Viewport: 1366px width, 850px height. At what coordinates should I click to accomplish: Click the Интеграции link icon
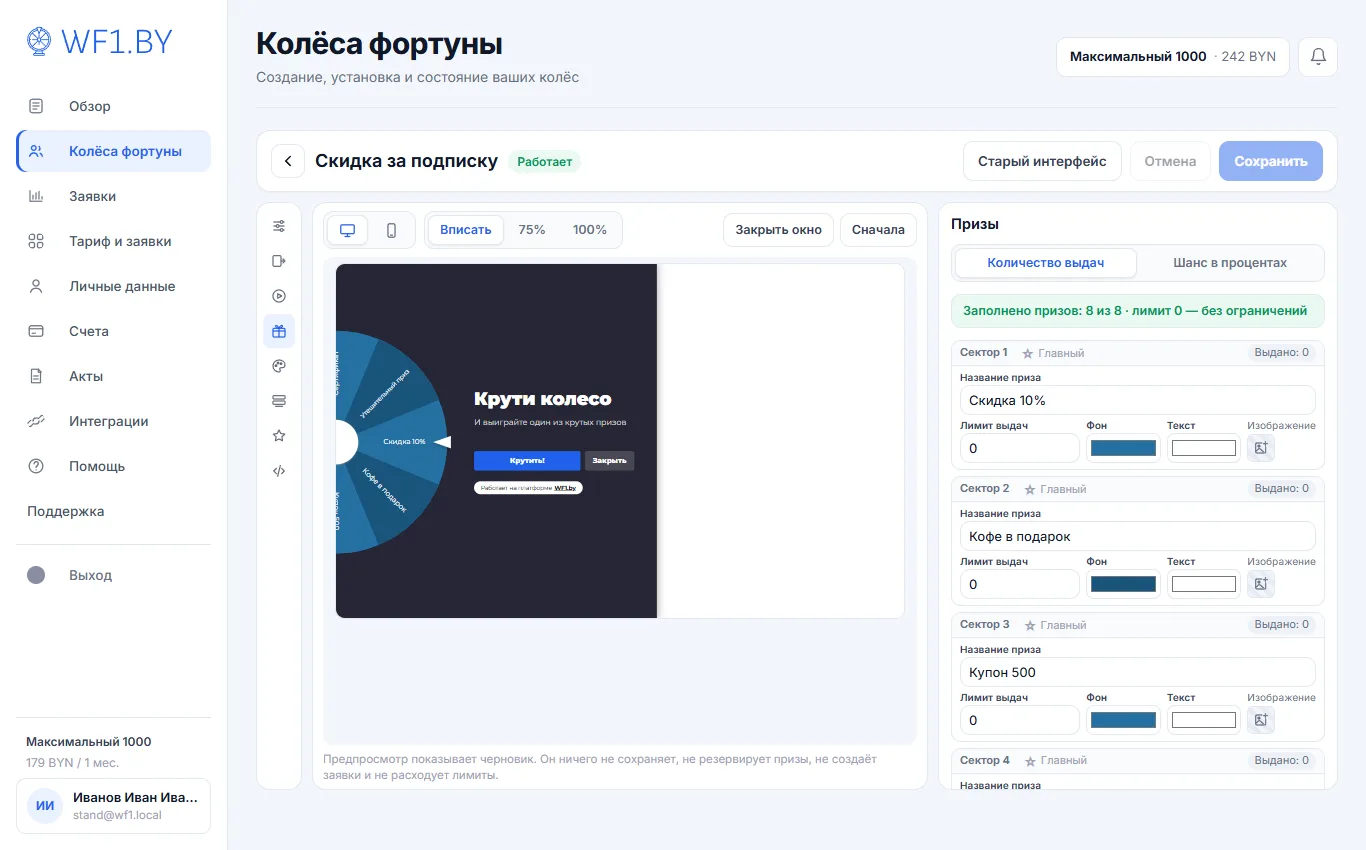[x=36, y=421]
